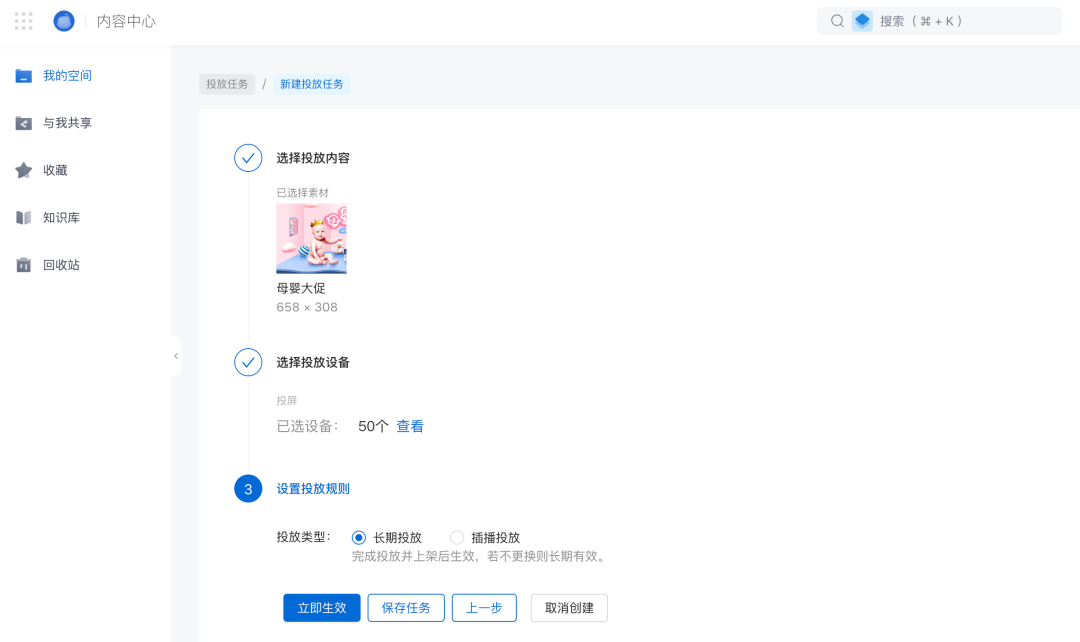Go to 投放任务 breadcrumb
Viewport: 1080px width, 642px height.
pos(227,84)
